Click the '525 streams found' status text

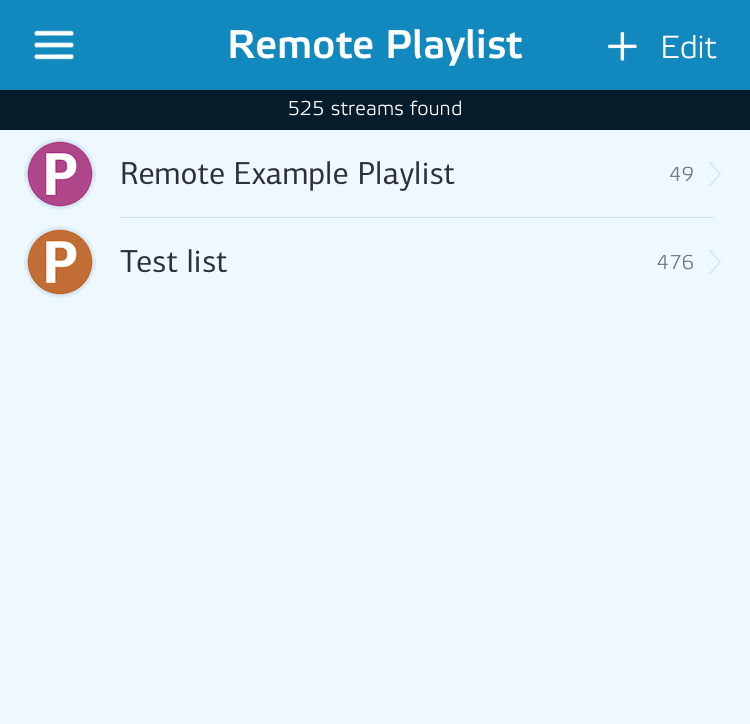375,109
